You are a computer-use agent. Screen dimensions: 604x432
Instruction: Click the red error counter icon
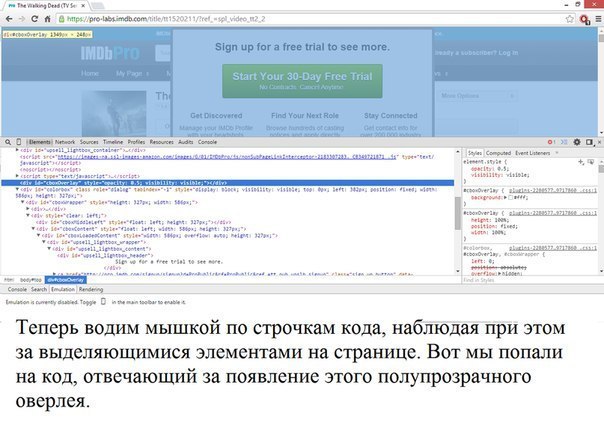click(x=552, y=142)
